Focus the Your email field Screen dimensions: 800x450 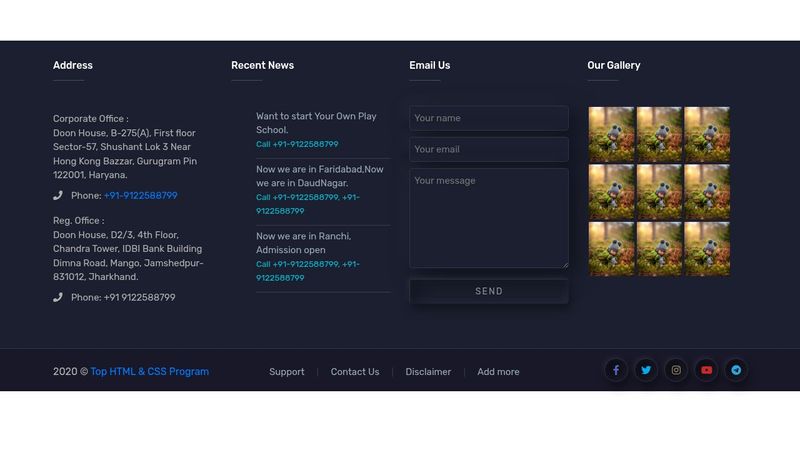pyautogui.click(x=488, y=149)
